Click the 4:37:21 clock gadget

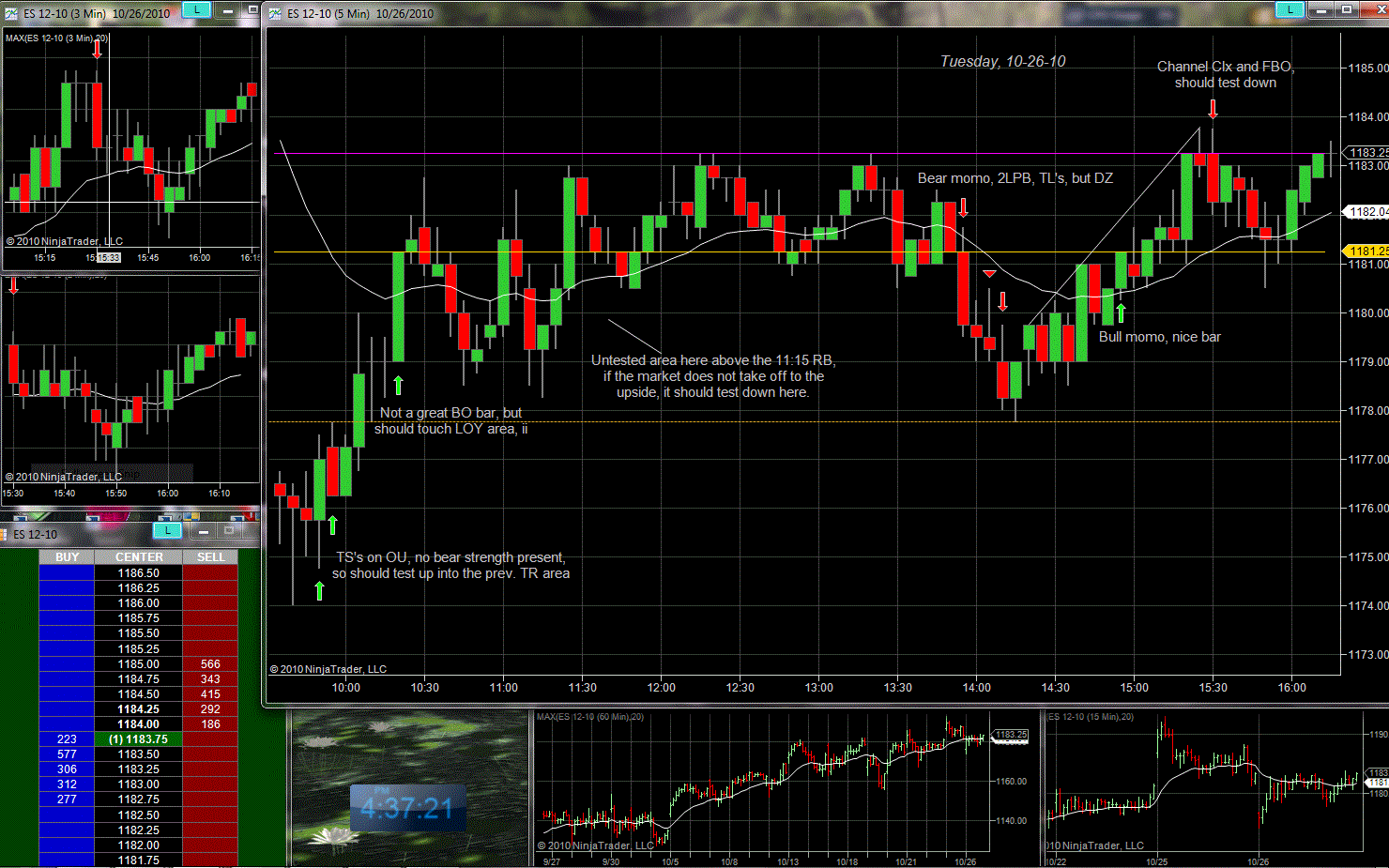406,808
